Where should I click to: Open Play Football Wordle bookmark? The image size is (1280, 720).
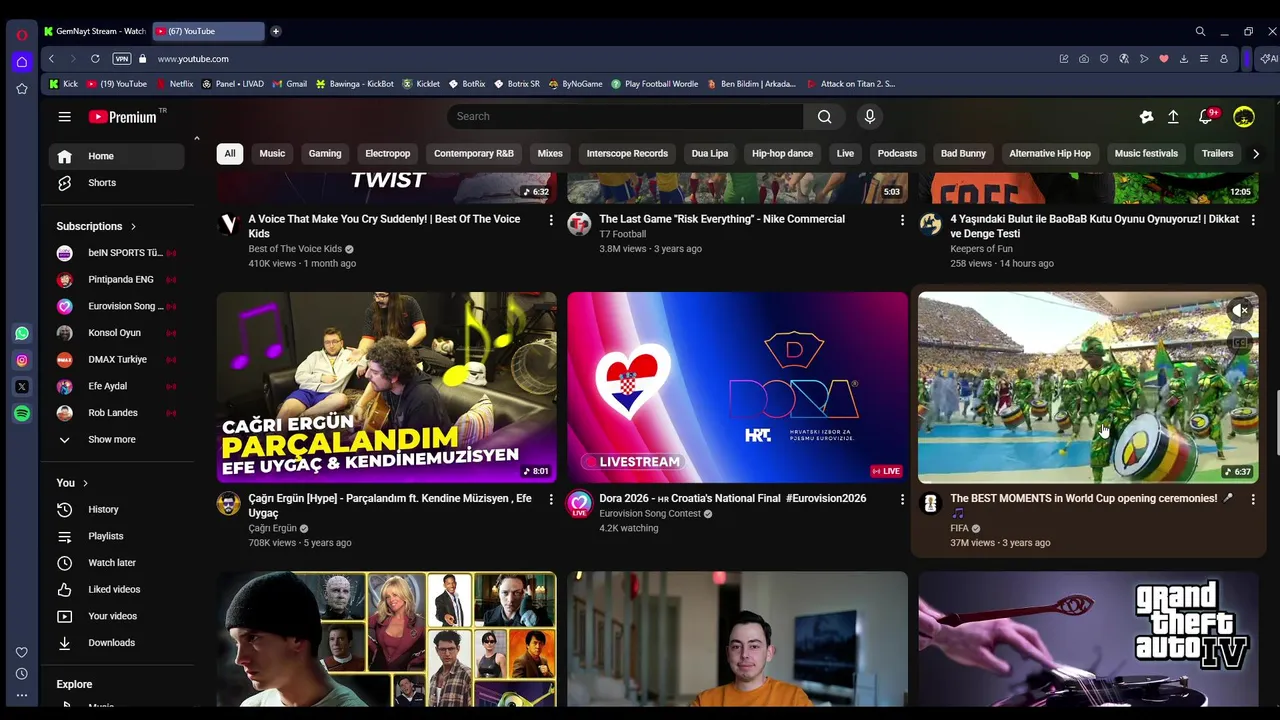[x=655, y=84]
